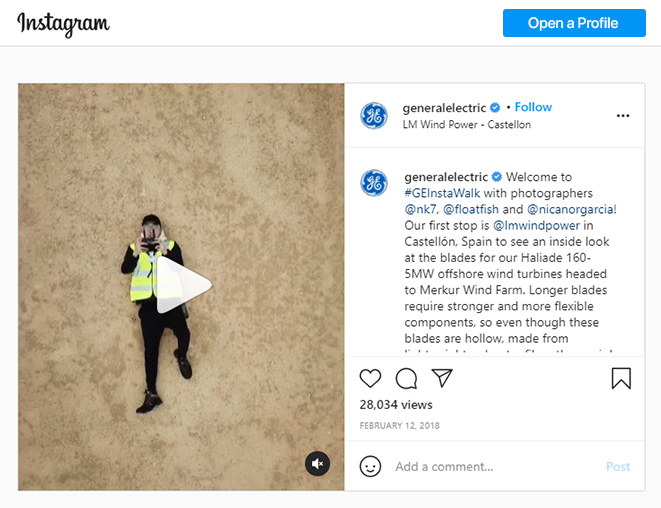Open the @floatfish profile mention
The width and height of the screenshot is (661, 508).
pos(471,209)
